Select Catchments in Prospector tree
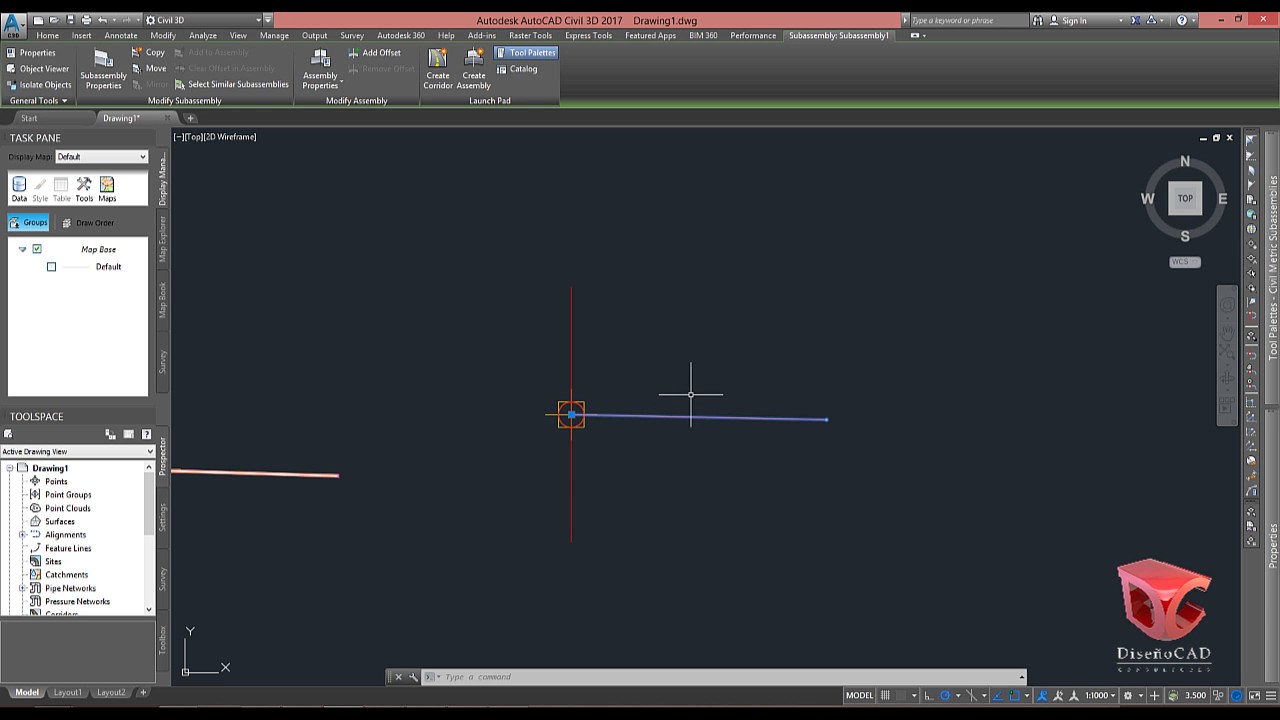 tap(66, 575)
